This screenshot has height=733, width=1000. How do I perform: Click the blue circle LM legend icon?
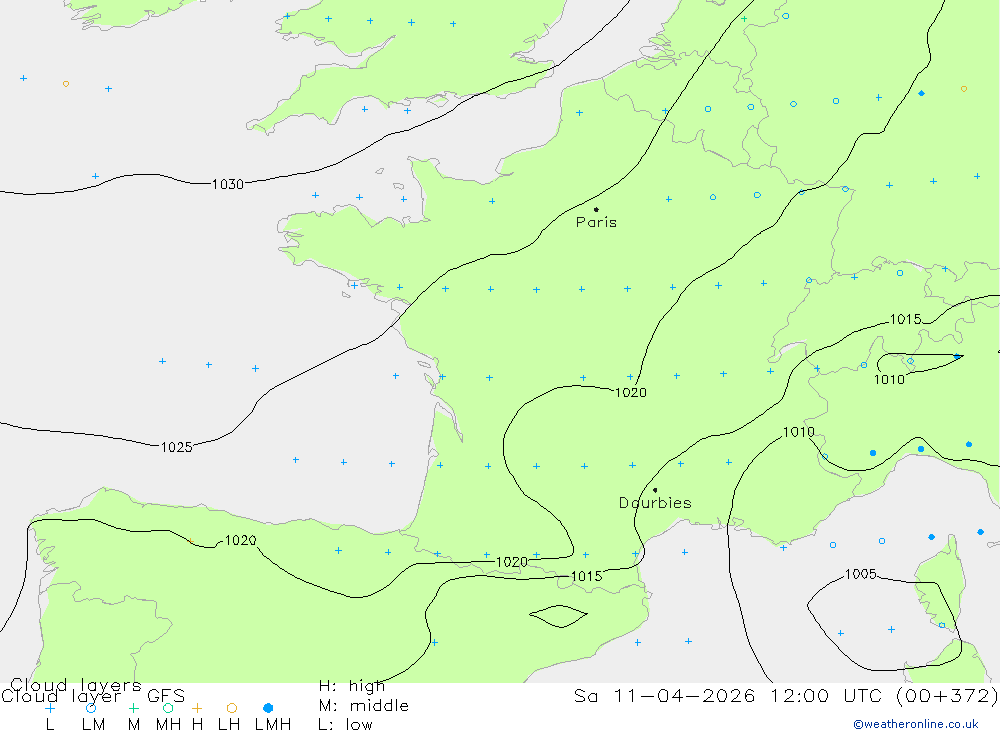(x=91, y=708)
